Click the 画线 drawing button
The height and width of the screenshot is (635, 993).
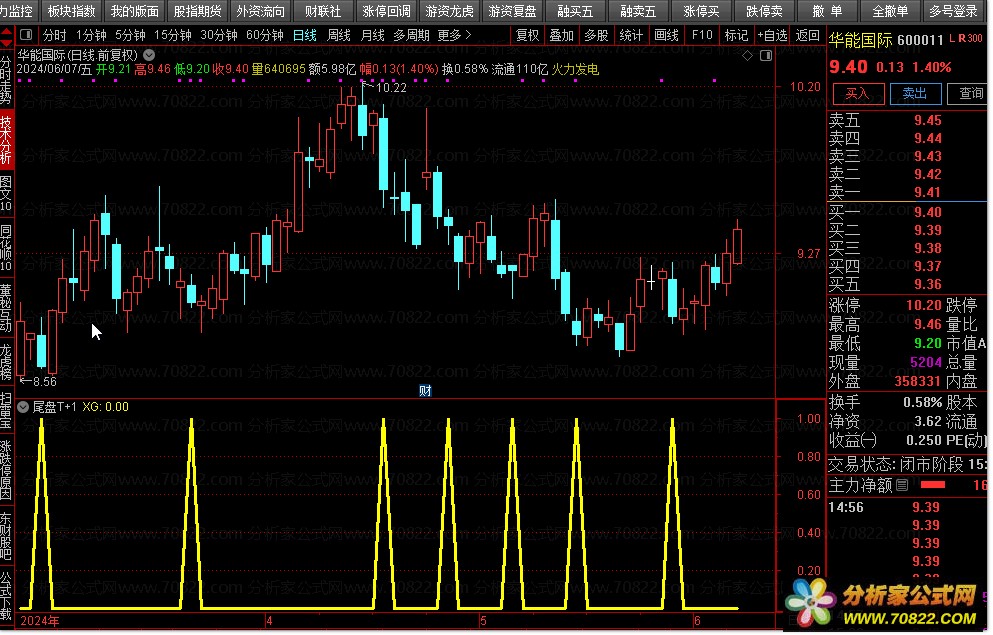click(666, 35)
